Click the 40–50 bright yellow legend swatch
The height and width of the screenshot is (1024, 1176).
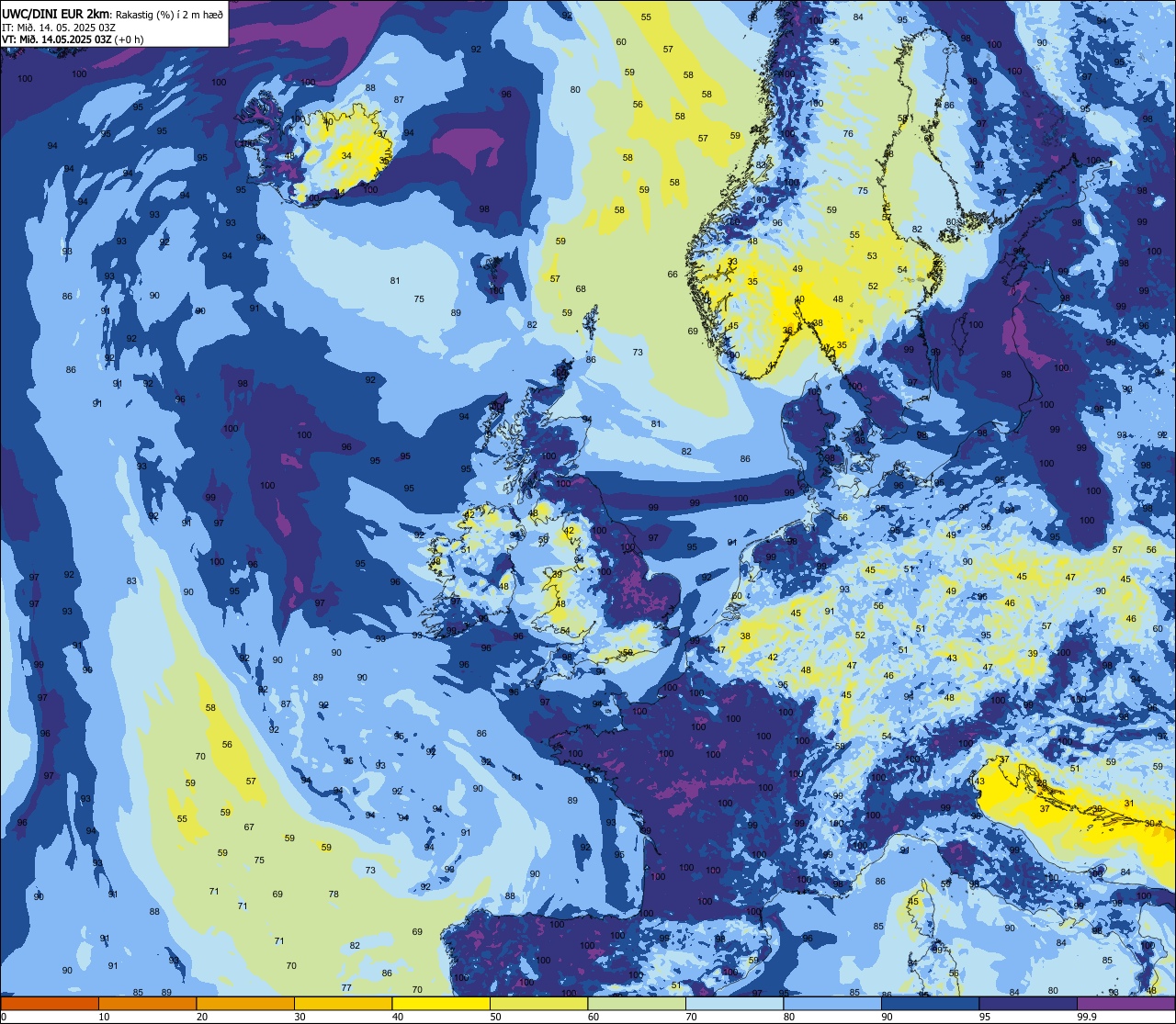tap(441, 1003)
